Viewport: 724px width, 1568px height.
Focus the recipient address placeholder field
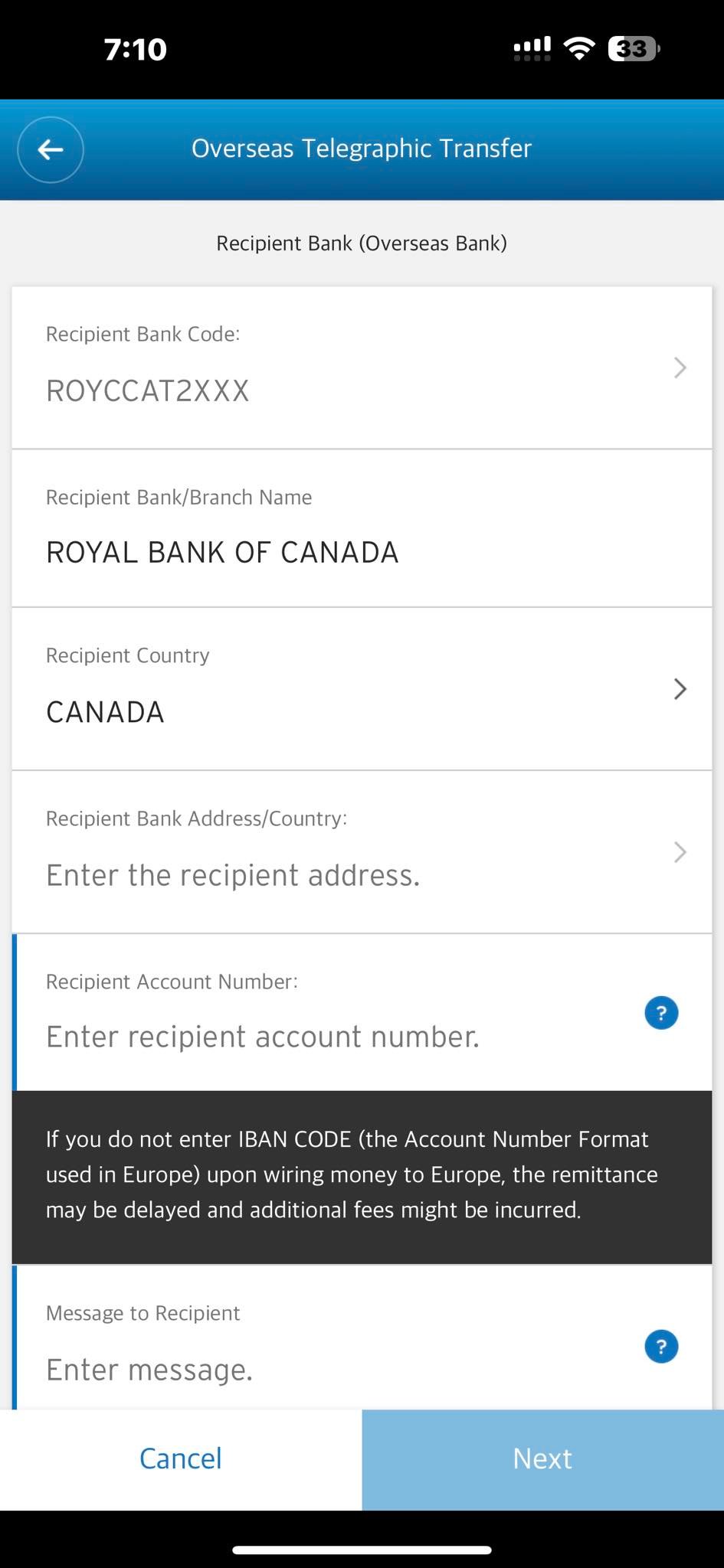[233, 875]
